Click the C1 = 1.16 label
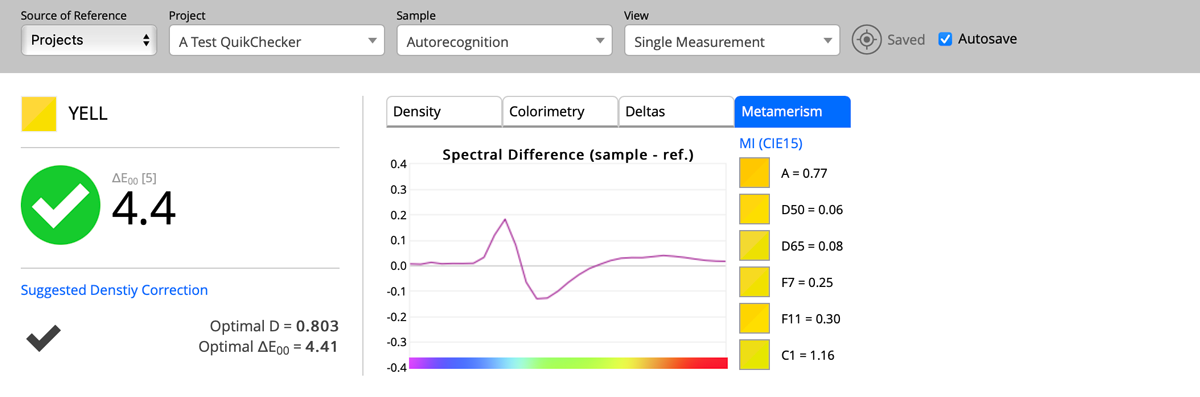The height and width of the screenshot is (397, 1200). pyautogui.click(x=808, y=356)
